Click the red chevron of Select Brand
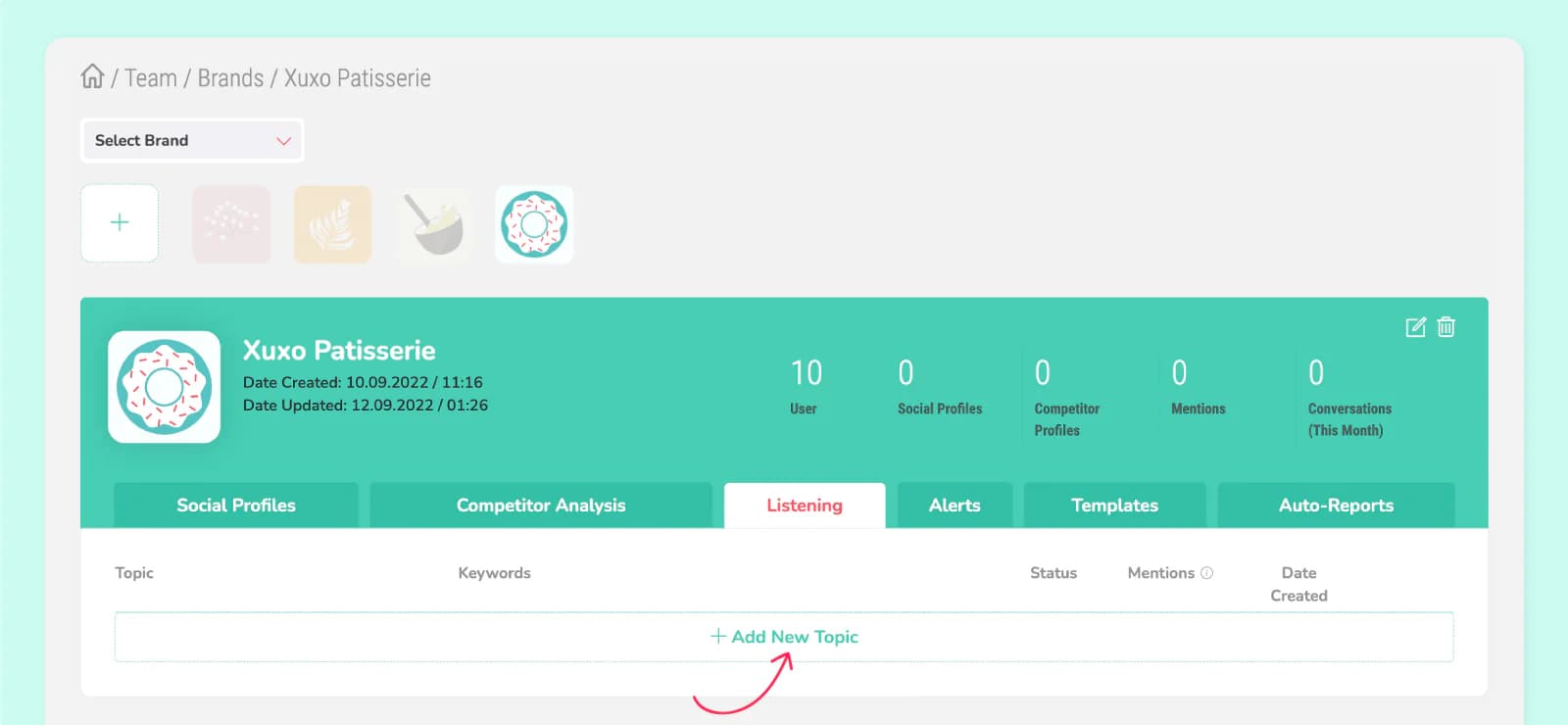The width and height of the screenshot is (1568, 725). point(283,141)
